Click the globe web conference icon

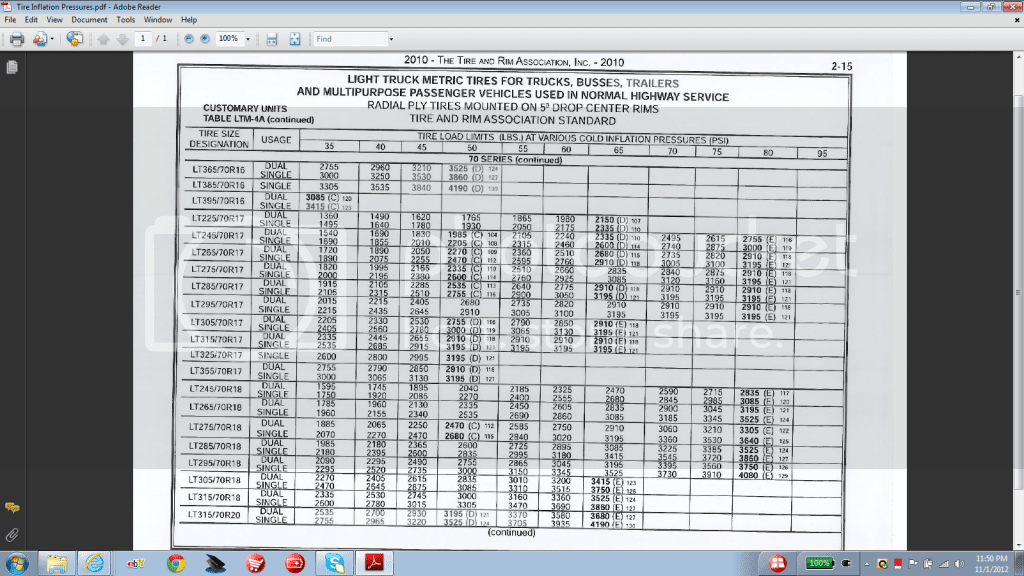74,39
